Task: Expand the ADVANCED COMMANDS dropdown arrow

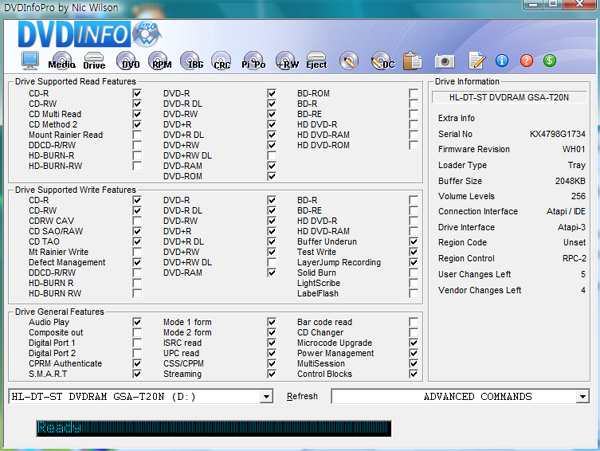Action: point(582,397)
